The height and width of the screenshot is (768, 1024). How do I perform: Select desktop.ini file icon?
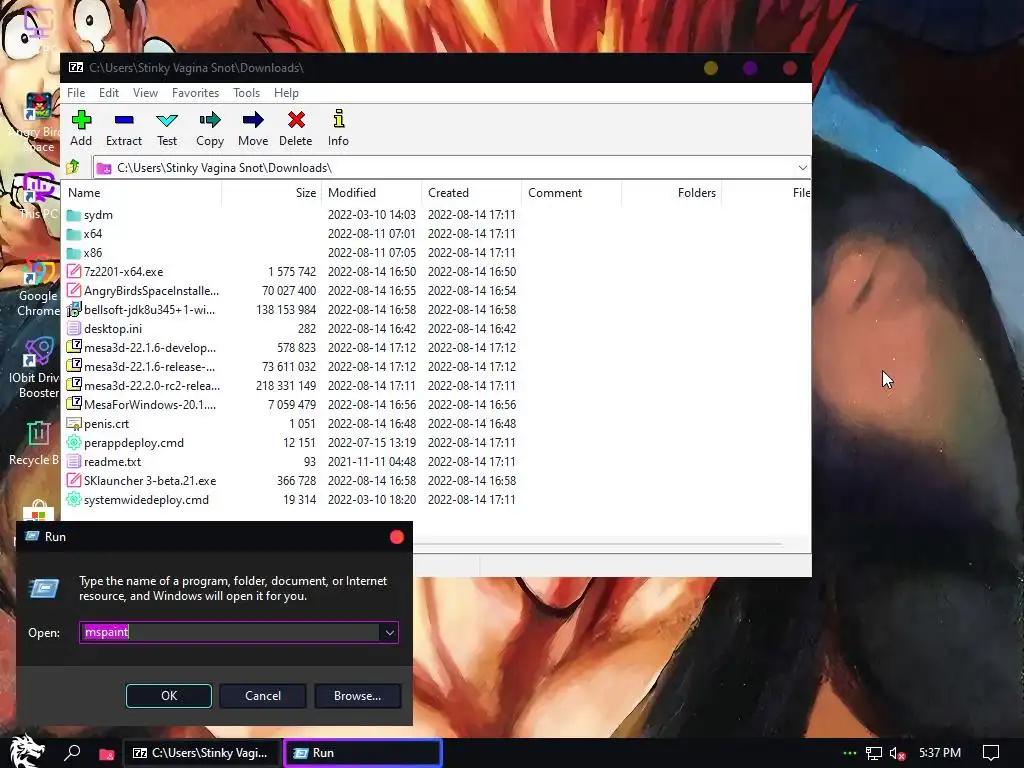tap(74, 328)
